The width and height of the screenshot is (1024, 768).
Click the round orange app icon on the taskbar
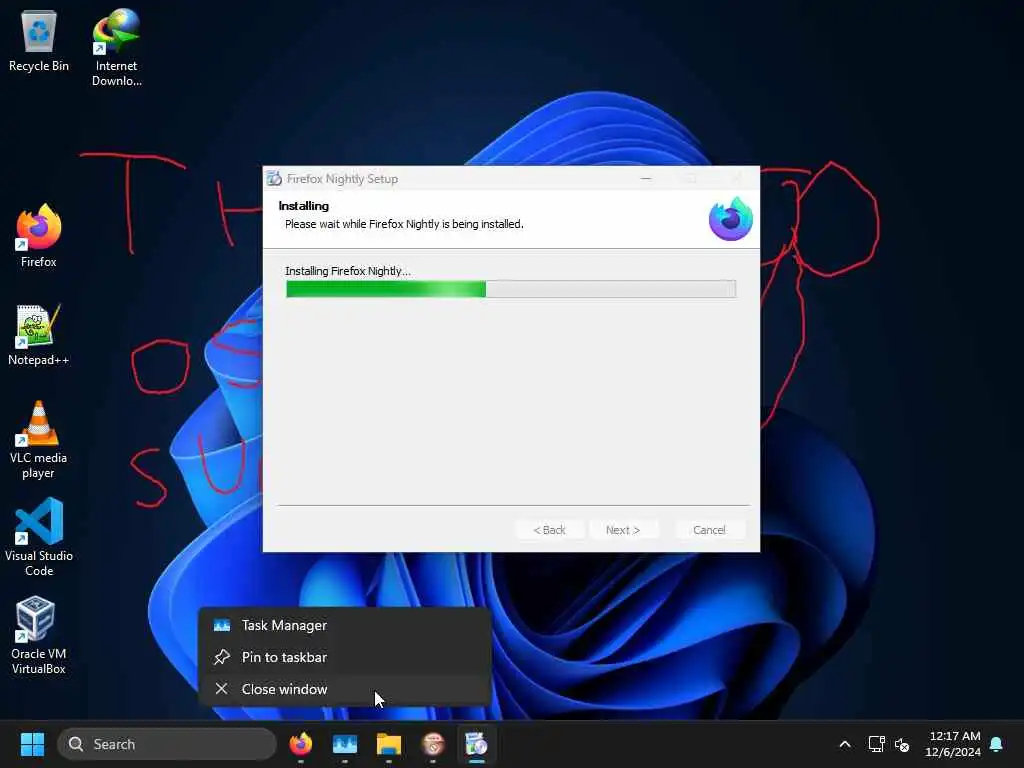click(432, 744)
